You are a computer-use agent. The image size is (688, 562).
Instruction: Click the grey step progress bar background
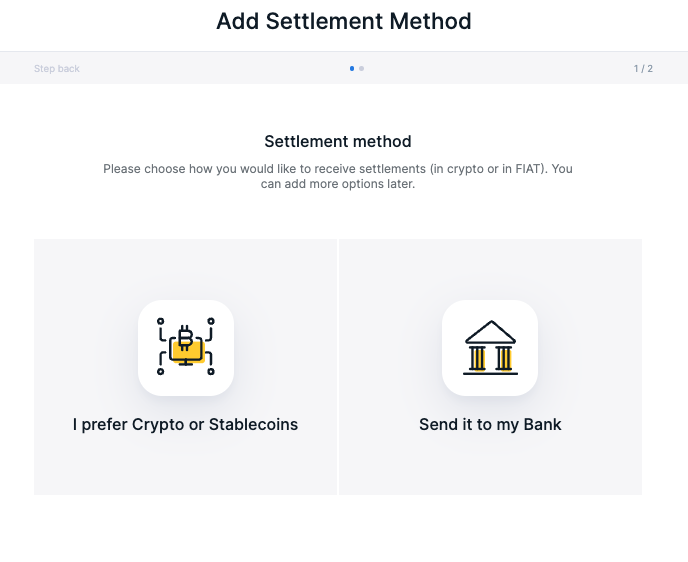[219, 68]
